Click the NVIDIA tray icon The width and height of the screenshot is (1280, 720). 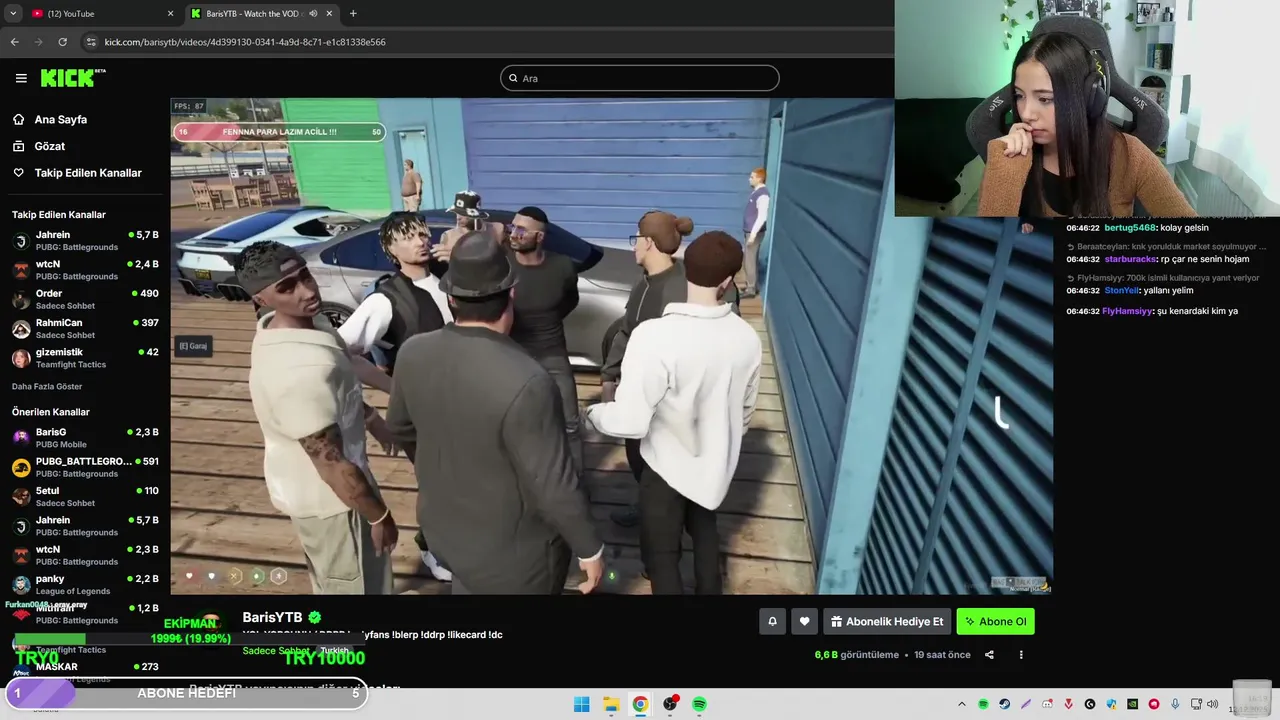coord(1132,704)
